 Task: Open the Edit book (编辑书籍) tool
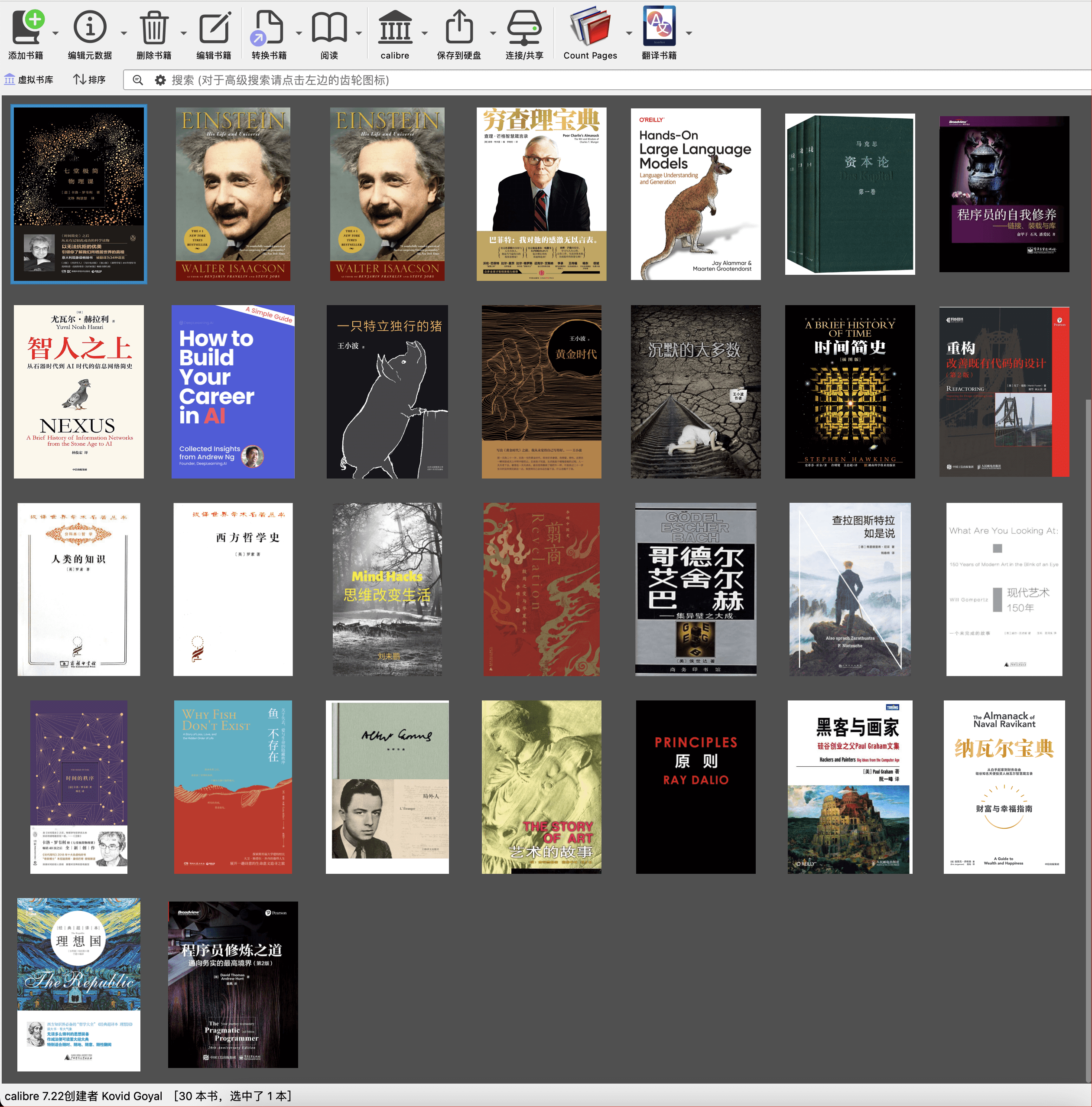click(214, 27)
